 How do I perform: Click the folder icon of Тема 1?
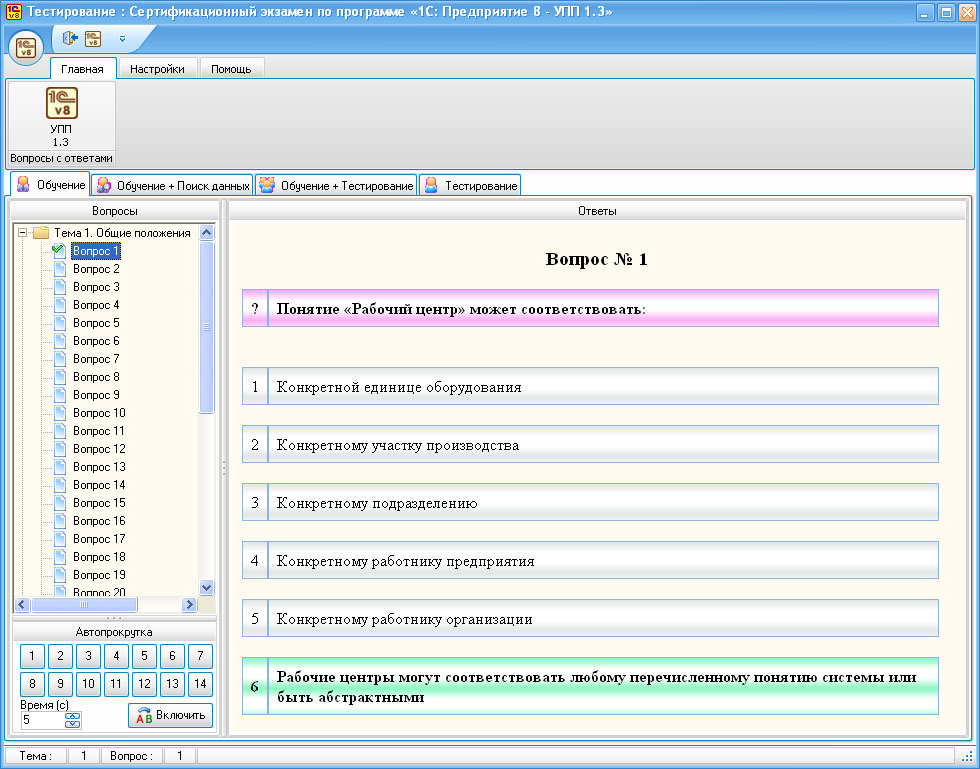click(x=41, y=233)
